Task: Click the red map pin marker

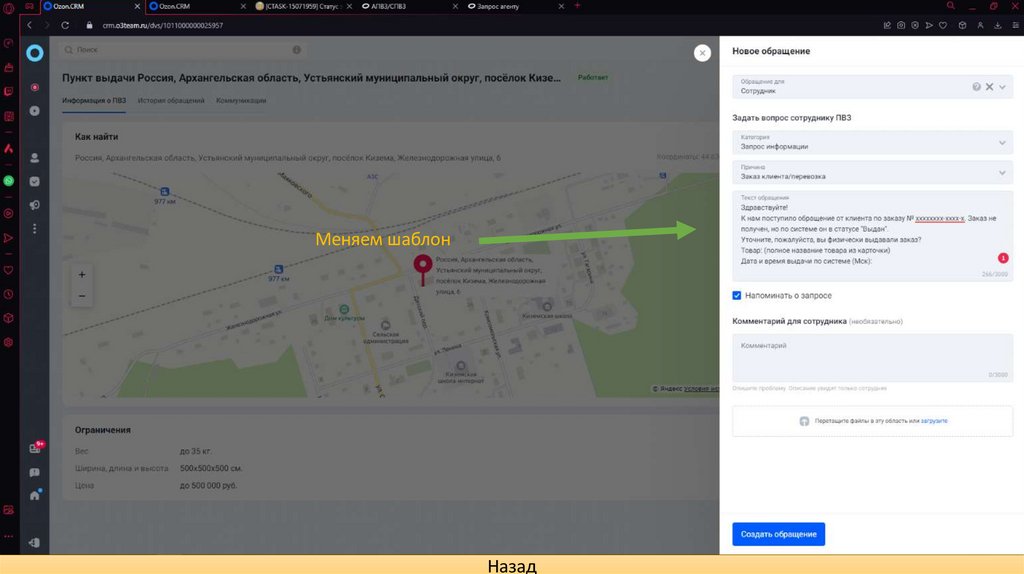Action: pos(423,269)
